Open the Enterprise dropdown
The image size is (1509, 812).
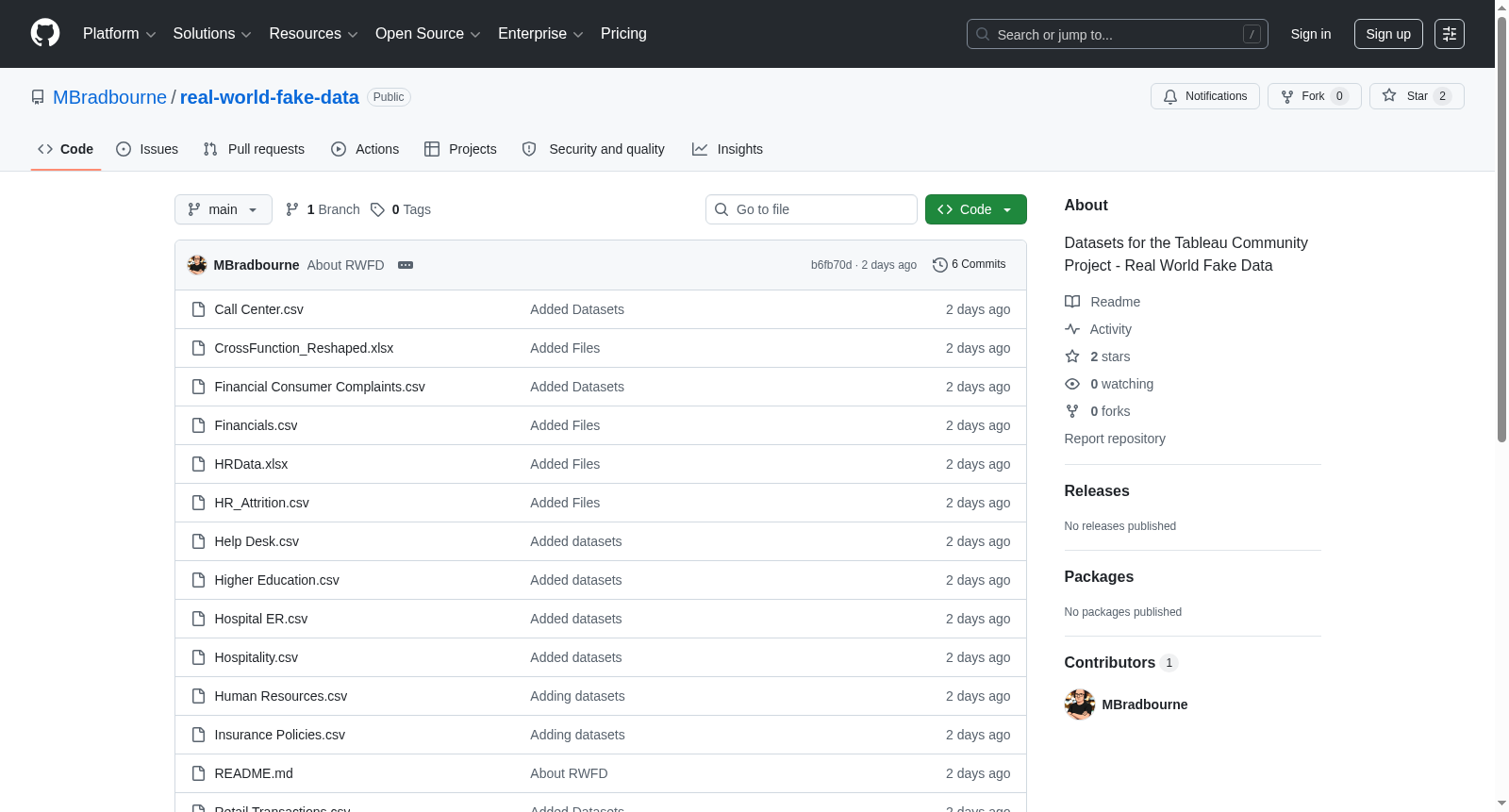[540, 34]
